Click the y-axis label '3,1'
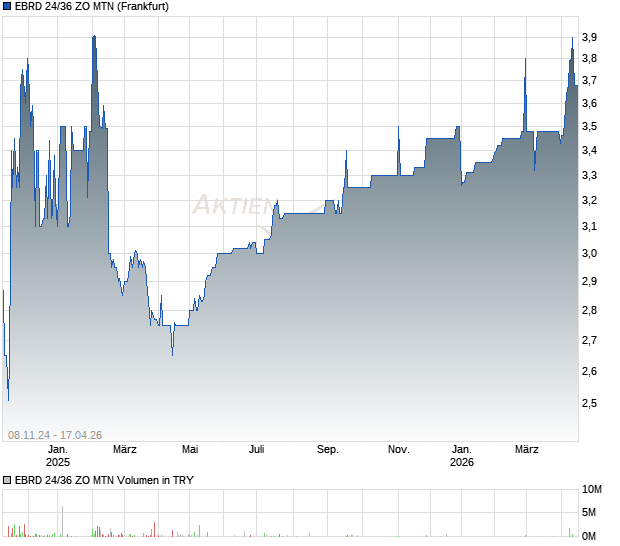Viewport: 620px width, 546px height. point(589,226)
